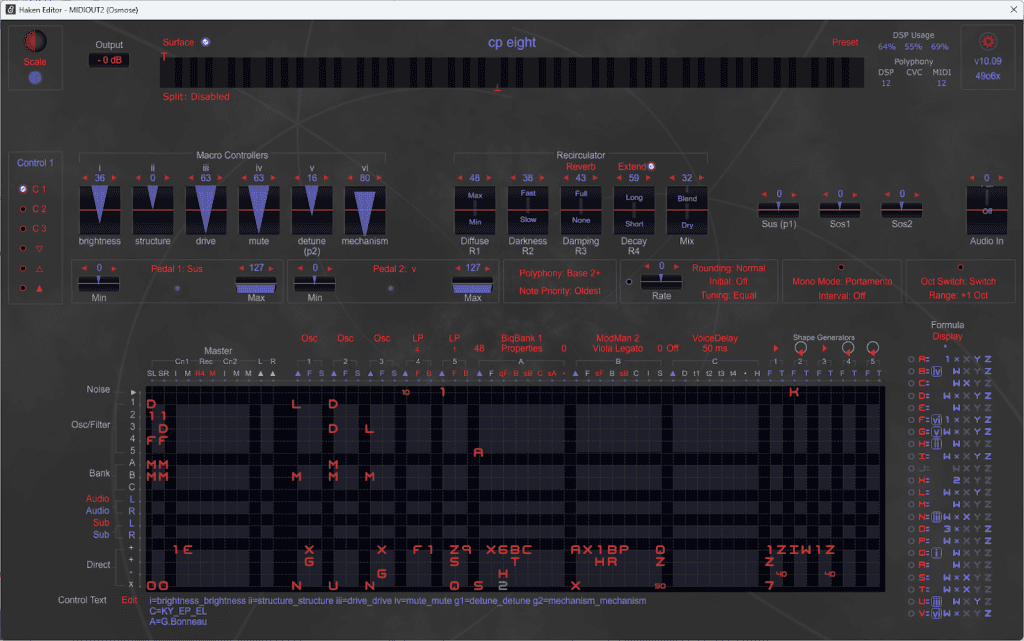Toggle the Surface indicator

[x=205, y=42]
